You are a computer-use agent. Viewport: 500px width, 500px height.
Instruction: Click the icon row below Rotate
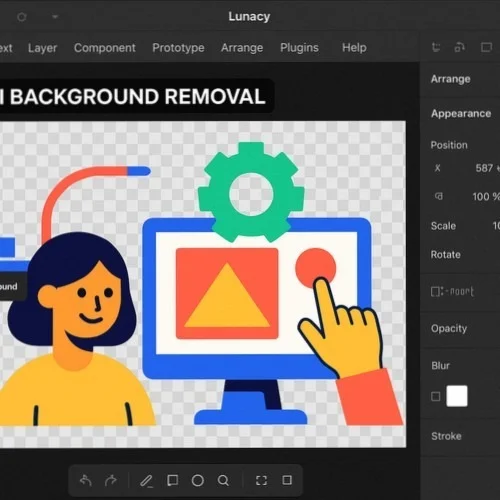click(x=452, y=292)
